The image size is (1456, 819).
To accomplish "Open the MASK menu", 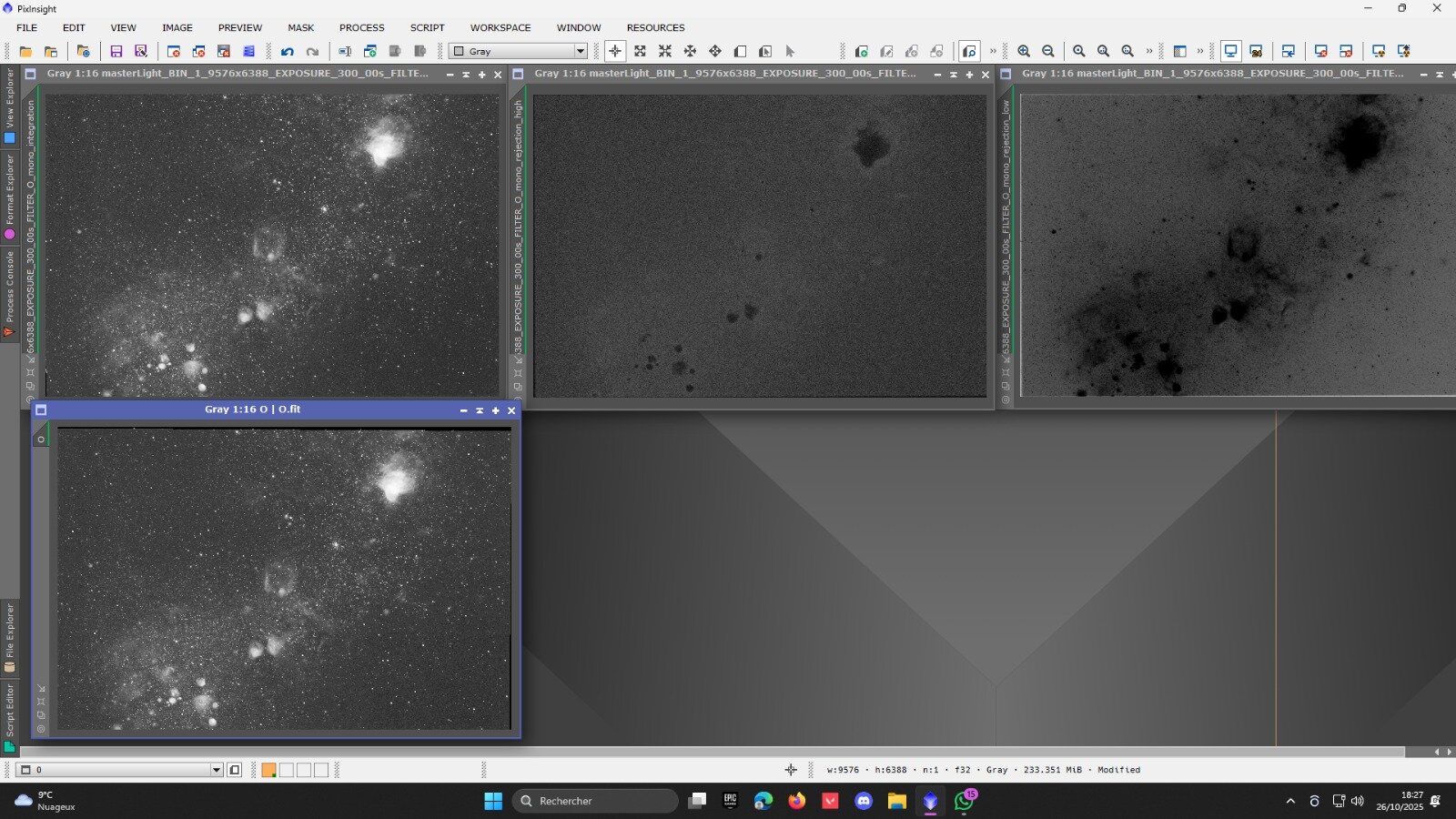I will [x=301, y=27].
